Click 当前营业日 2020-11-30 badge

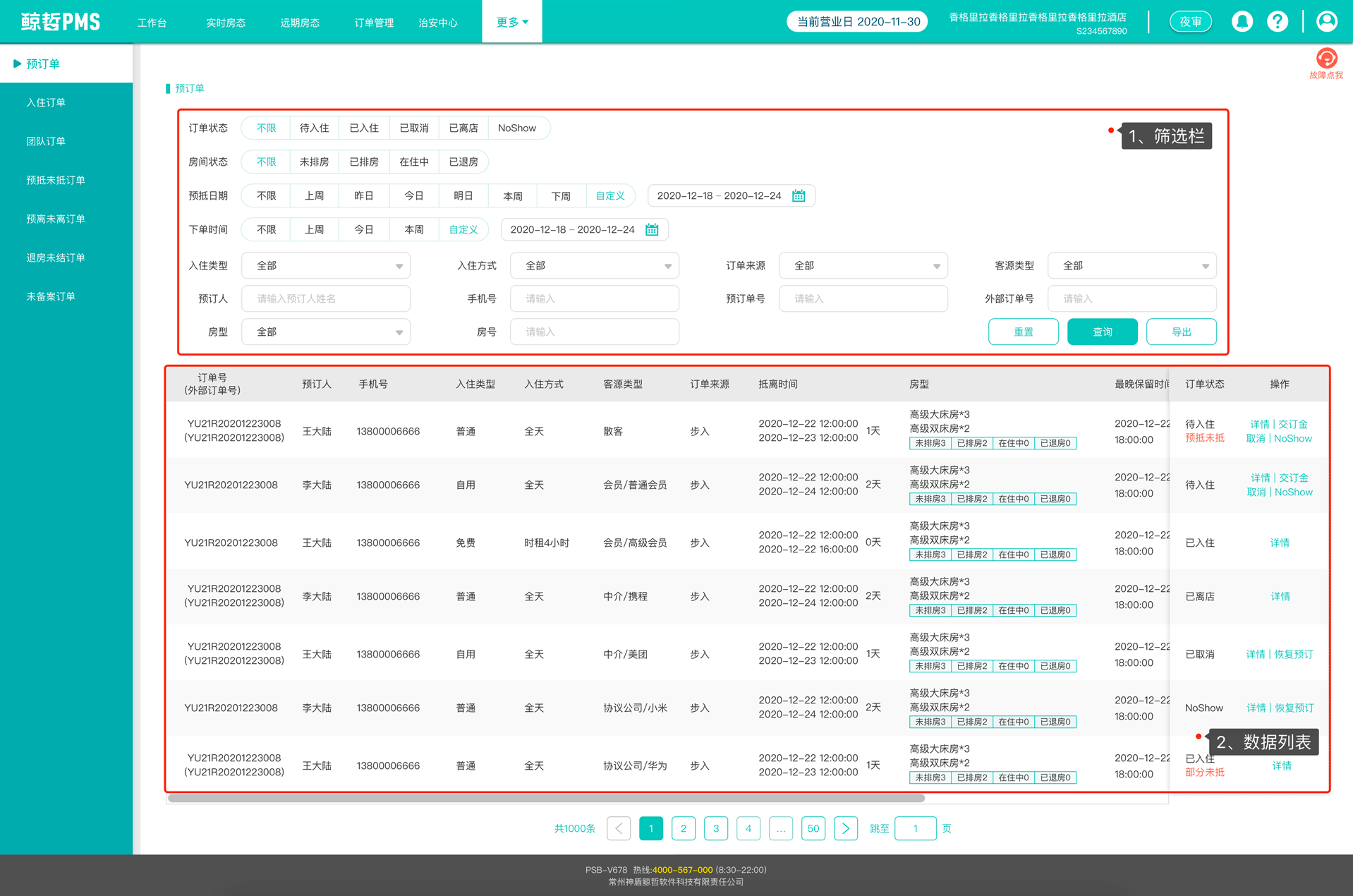[x=857, y=22]
